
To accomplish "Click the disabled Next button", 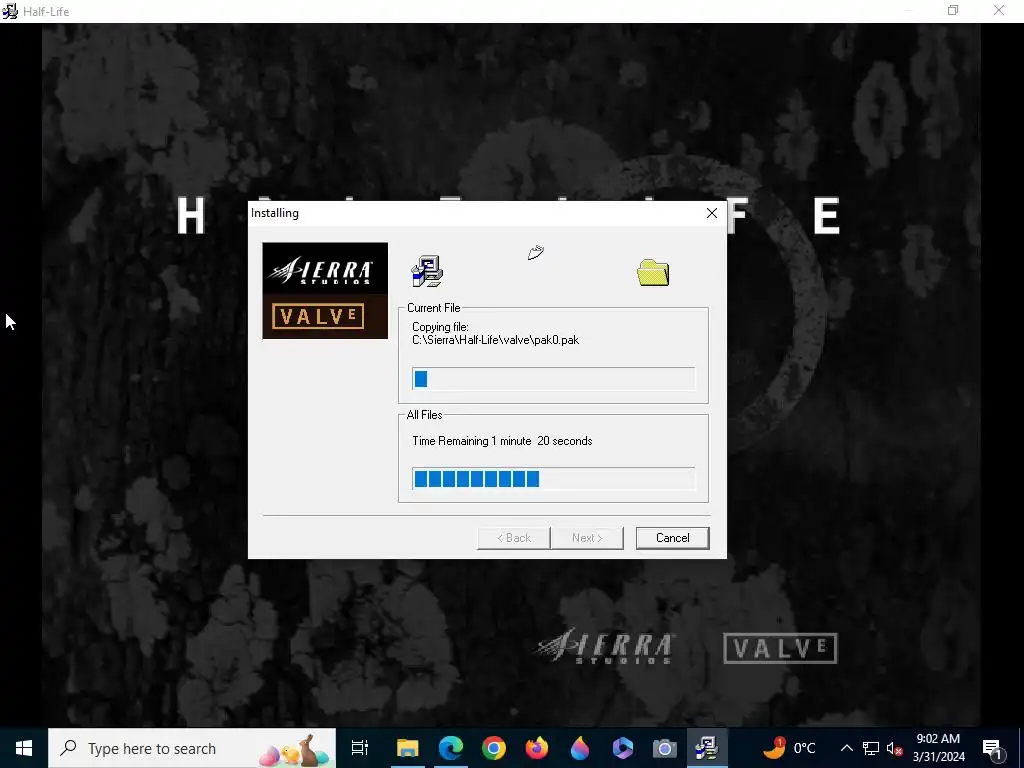I will pyautogui.click(x=587, y=537).
